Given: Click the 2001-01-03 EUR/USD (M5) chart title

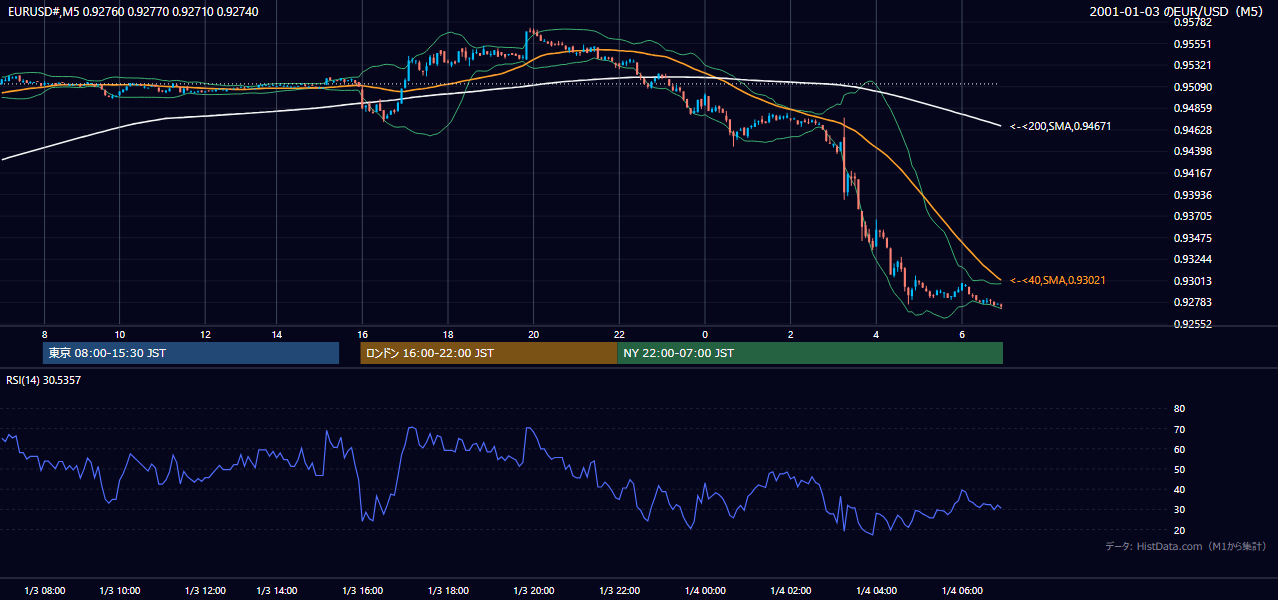Looking at the screenshot, I should tap(1177, 11).
